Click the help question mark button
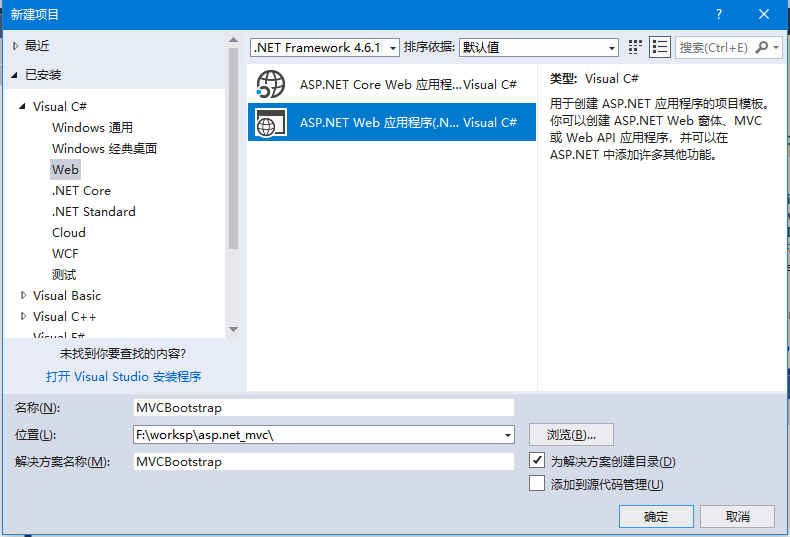The width and height of the screenshot is (790, 537). [x=719, y=14]
